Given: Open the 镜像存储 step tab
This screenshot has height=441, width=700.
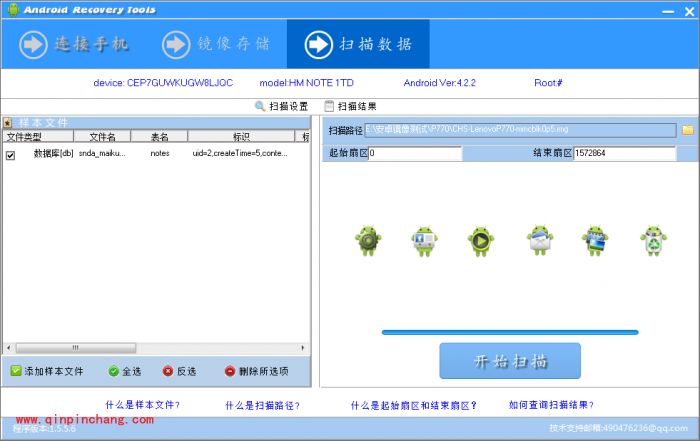Looking at the screenshot, I should tap(217, 44).
